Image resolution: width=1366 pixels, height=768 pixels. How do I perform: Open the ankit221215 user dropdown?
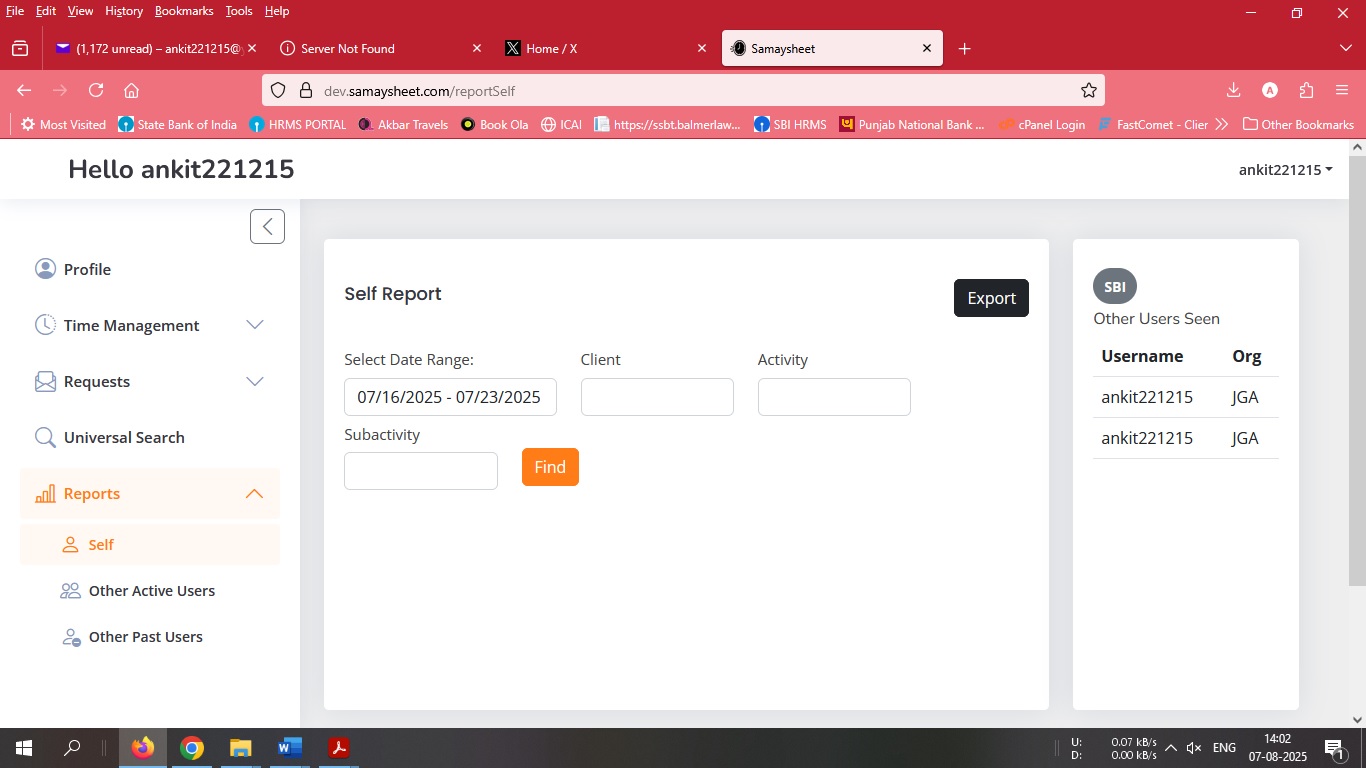(x=1285, y=170)
